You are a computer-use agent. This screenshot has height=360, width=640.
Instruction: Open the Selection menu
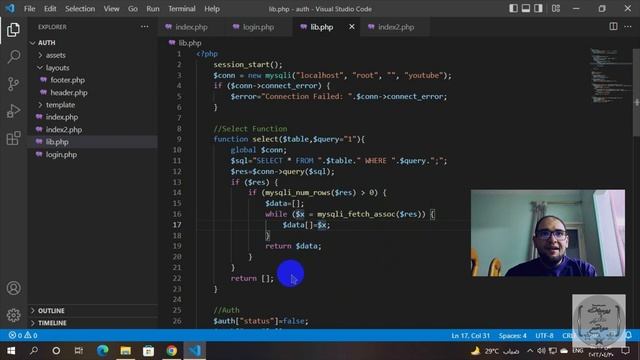[80, 9]
